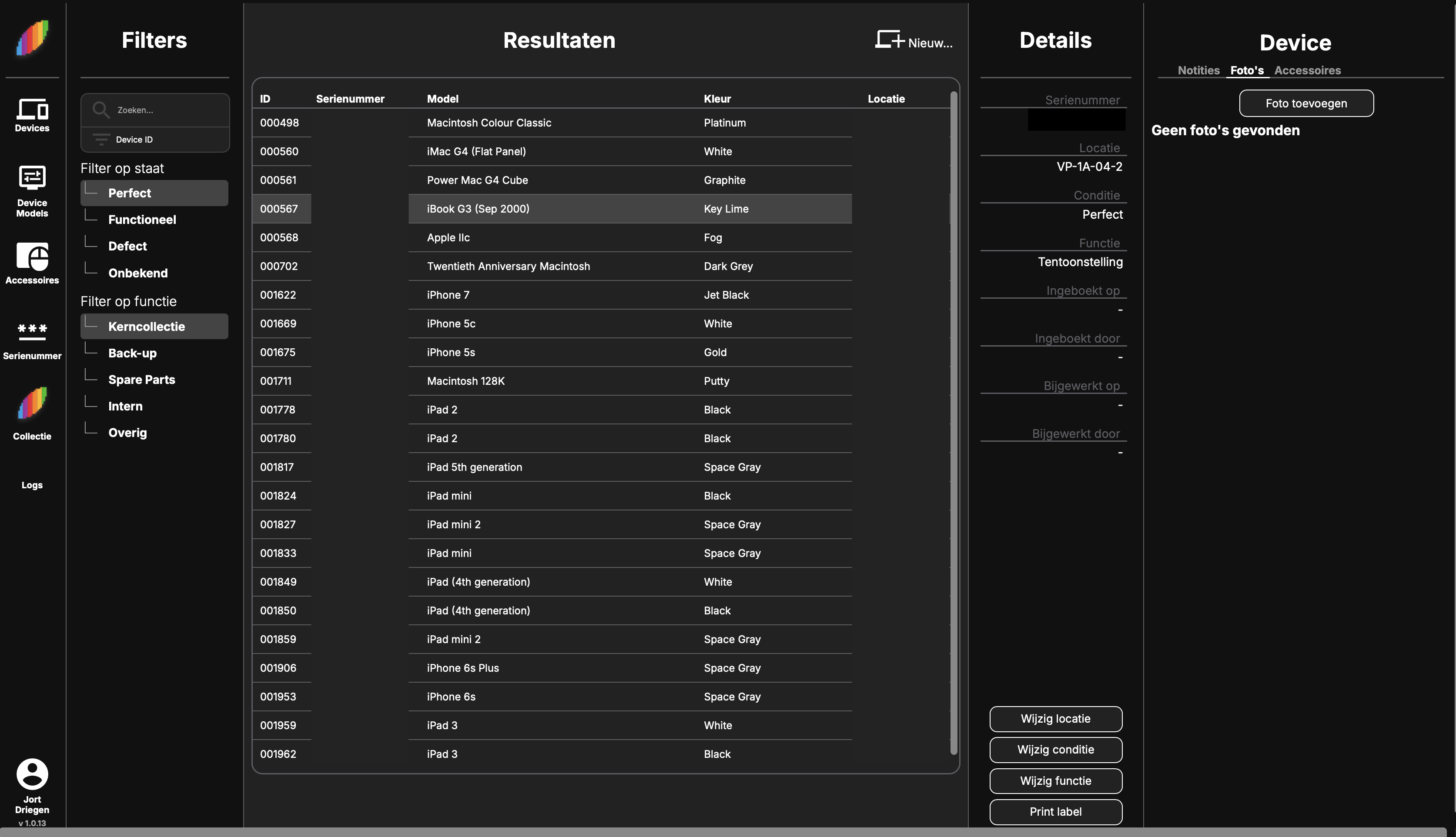
Task: Click the Foto toevoegen button
Action: pos(1305,103)
